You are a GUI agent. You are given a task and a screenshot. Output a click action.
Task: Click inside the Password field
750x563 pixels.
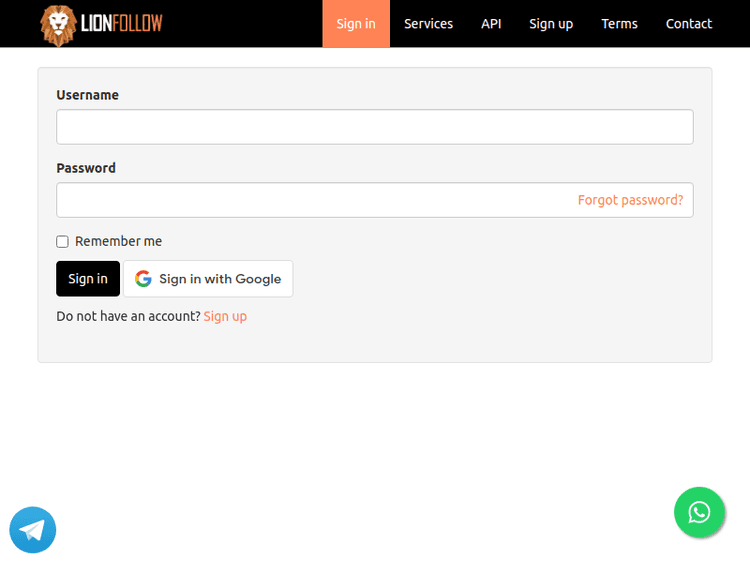(310, 200)
